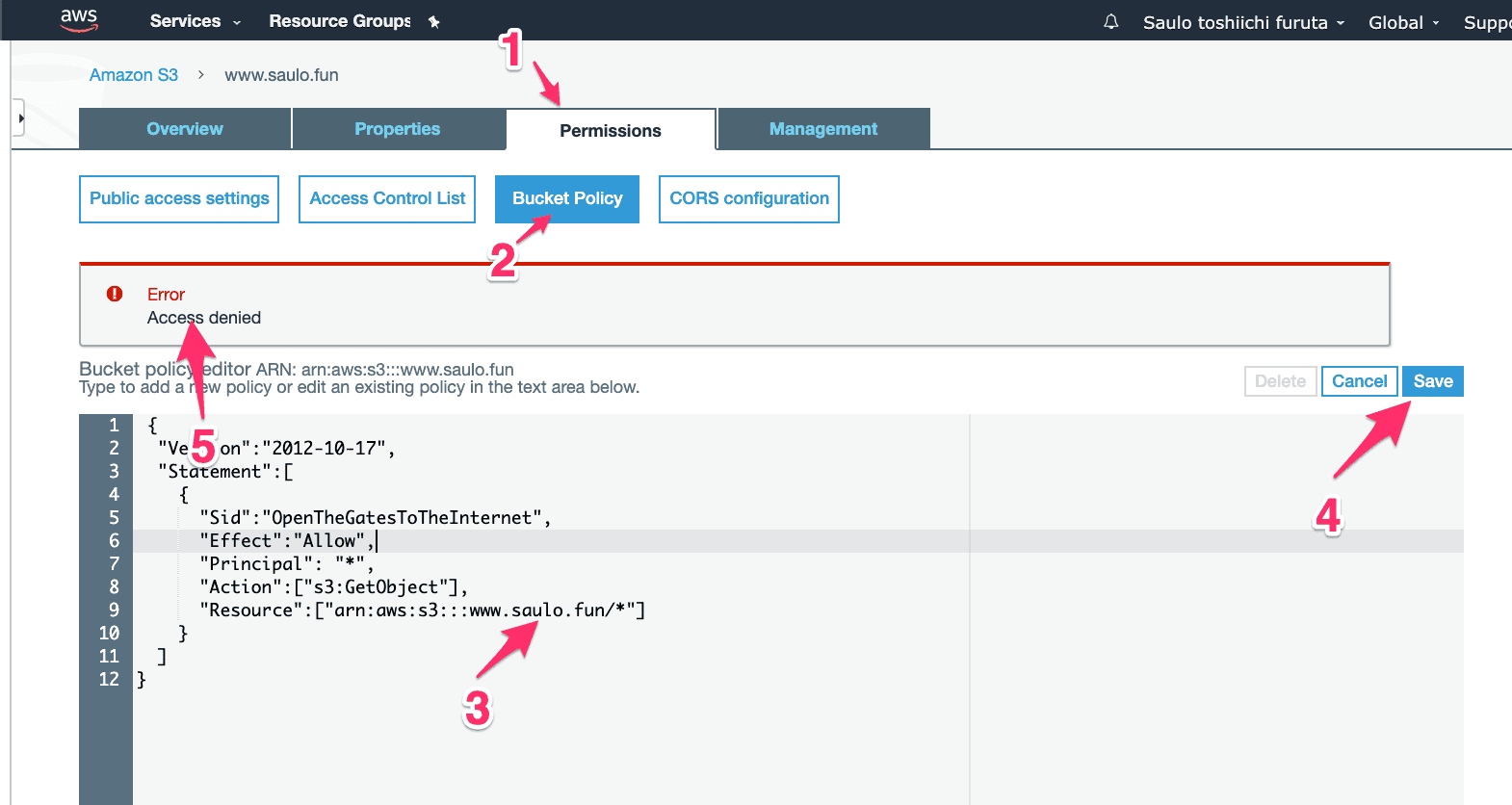The height and width of the screenshot is (805, 1512).
Task: Open Saulo toshiichi furuta account dropdown
Action: 1243,22
